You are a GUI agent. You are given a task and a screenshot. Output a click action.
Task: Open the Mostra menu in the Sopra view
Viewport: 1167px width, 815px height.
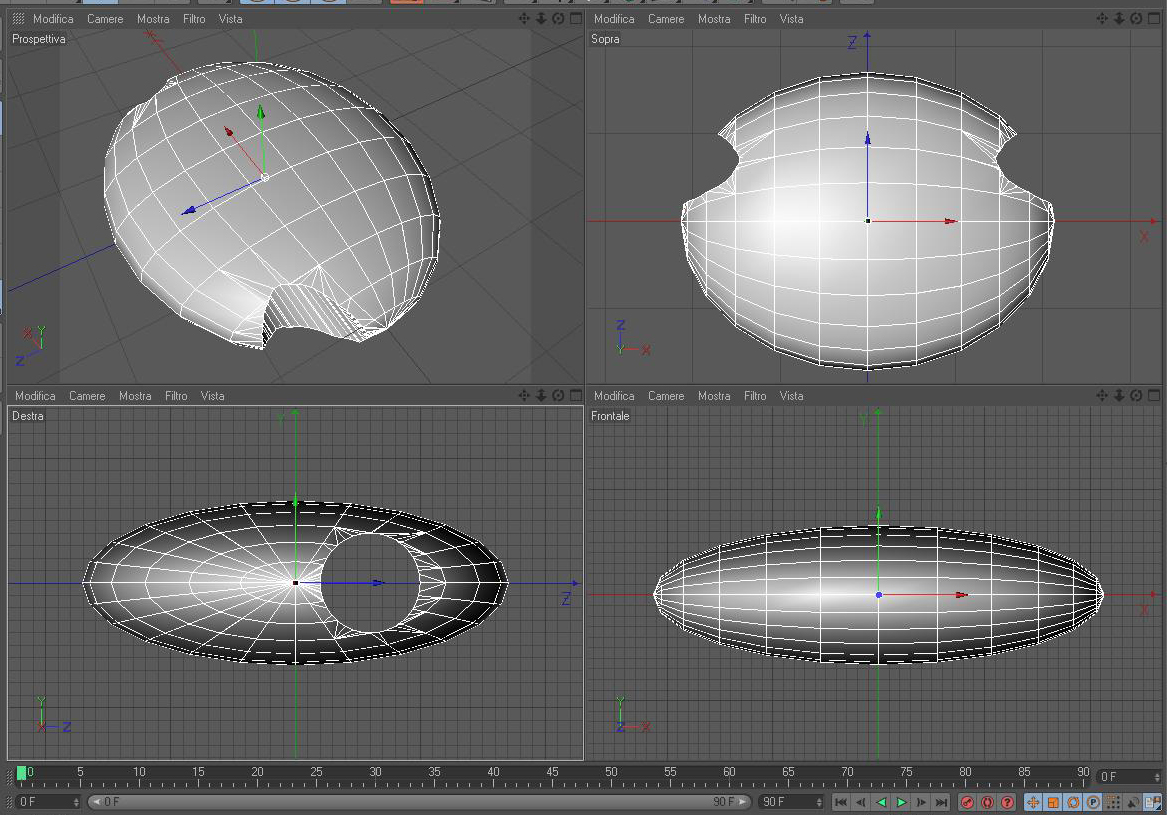714,19
